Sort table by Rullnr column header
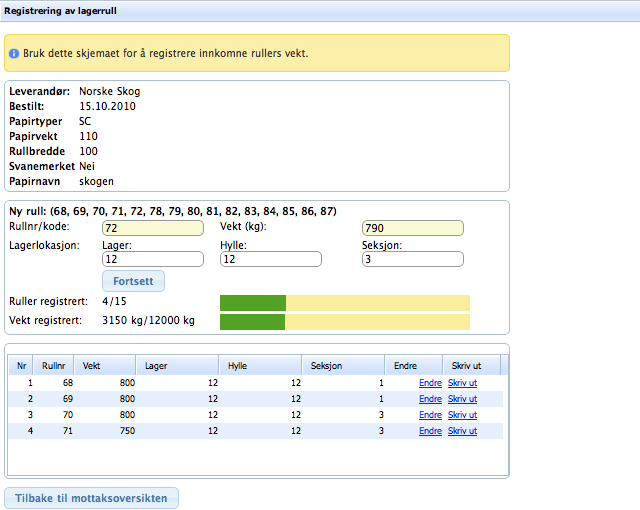Viewport: 640px width, 510px height. [x=54, y=366]
